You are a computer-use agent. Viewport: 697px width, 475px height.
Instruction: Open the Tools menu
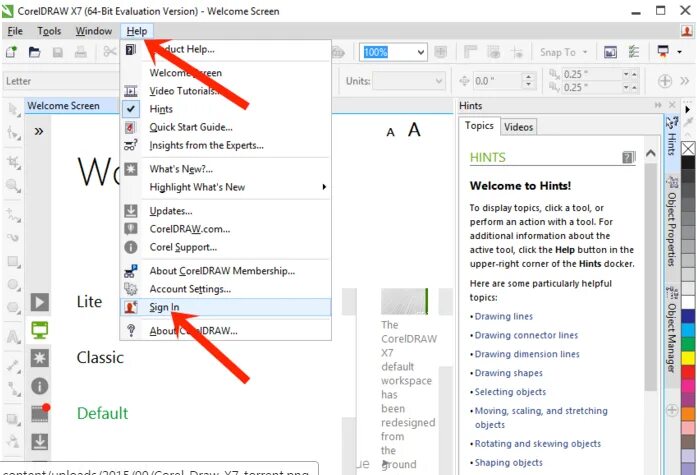point(49,31)
